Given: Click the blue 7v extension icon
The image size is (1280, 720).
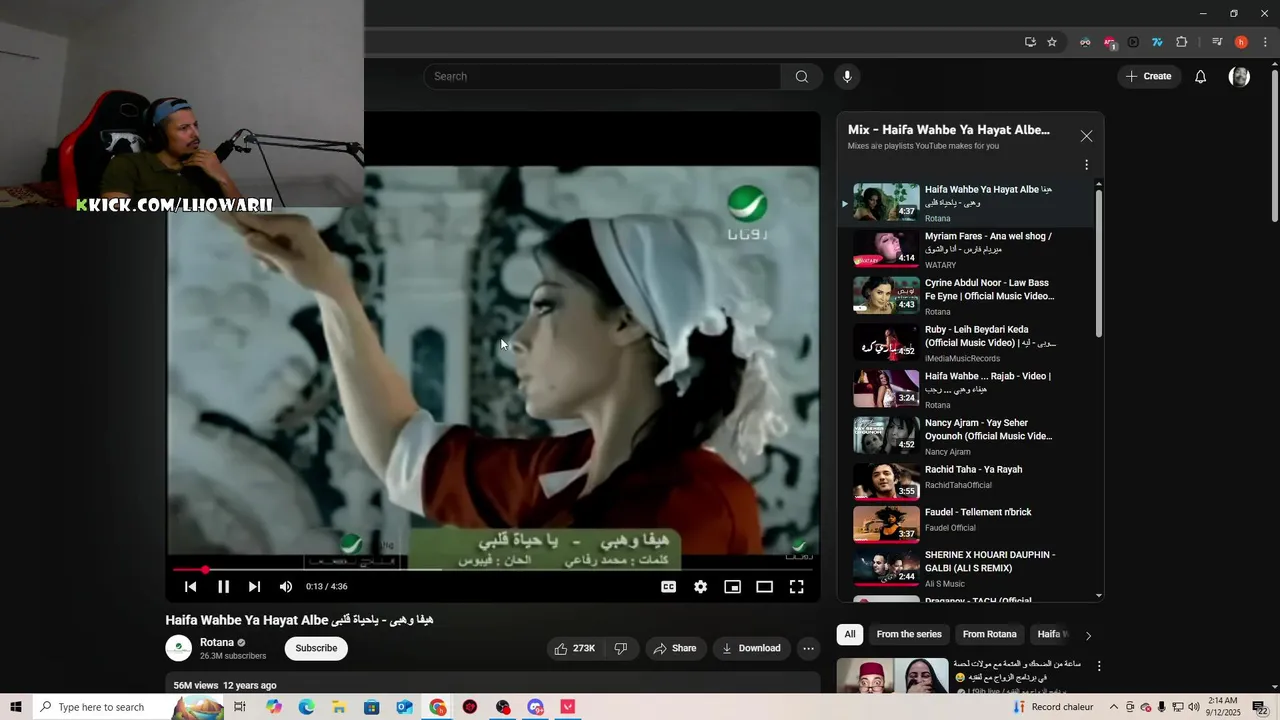Looking at the screenshot, I should pyautogui.click(x=1157, y=42).
